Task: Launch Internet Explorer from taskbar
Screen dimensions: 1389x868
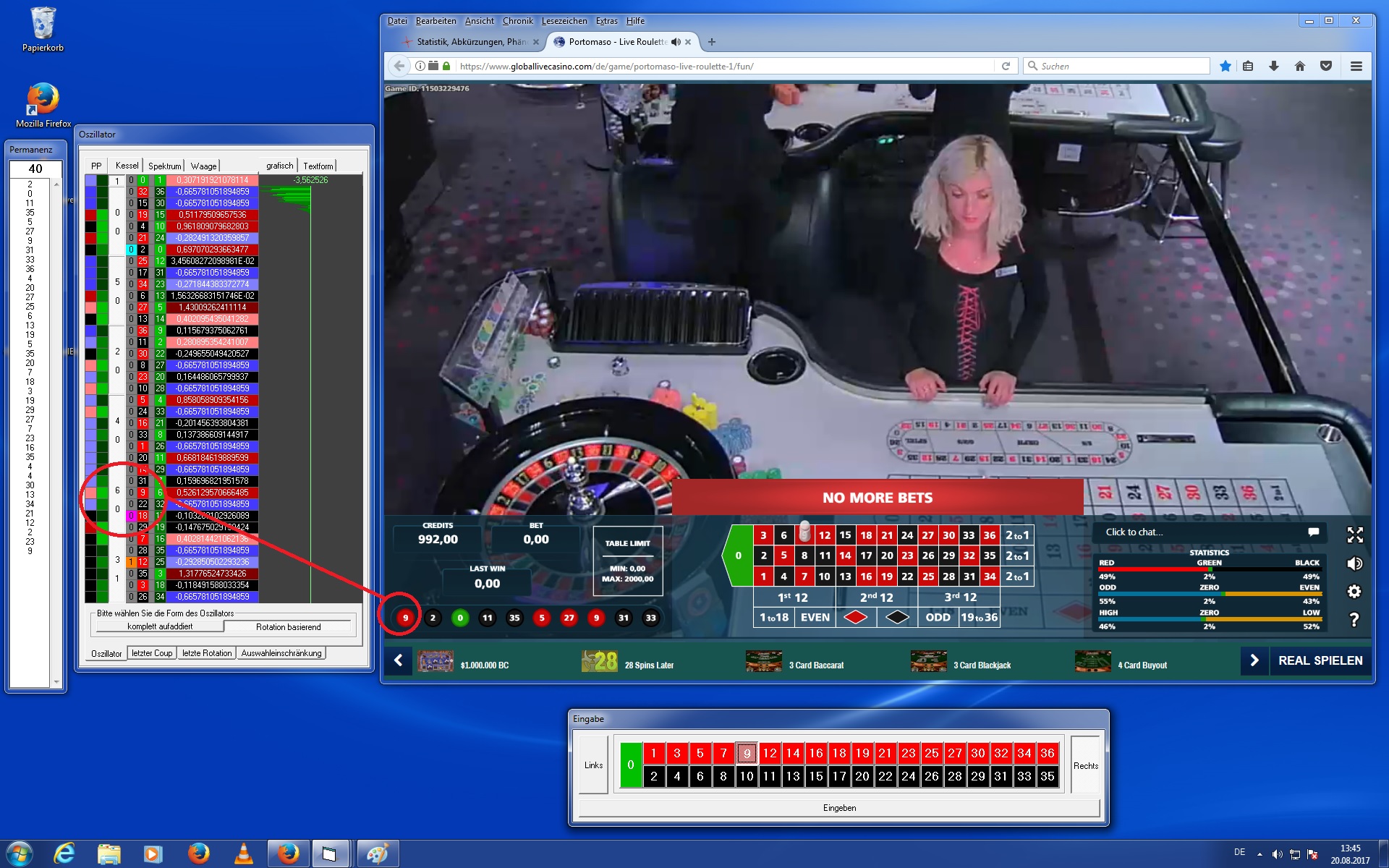Action: (x=64, y=854)
